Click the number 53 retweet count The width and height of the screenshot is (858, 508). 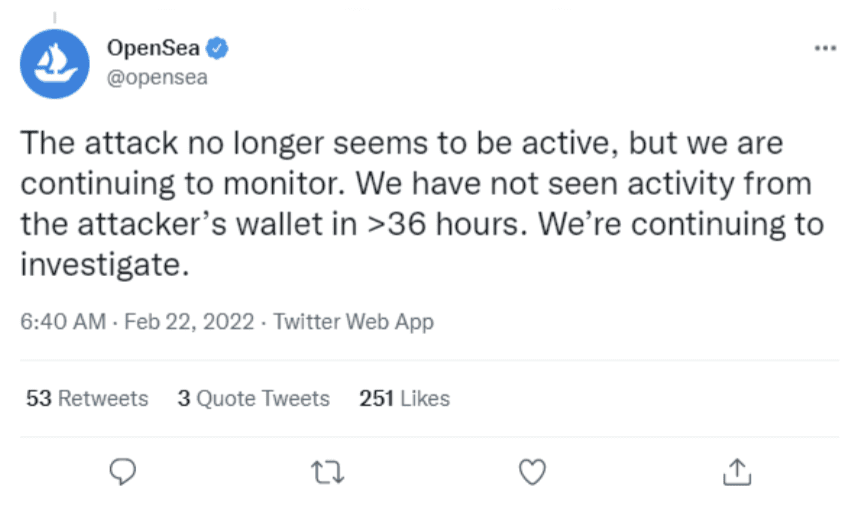[39, 399]
